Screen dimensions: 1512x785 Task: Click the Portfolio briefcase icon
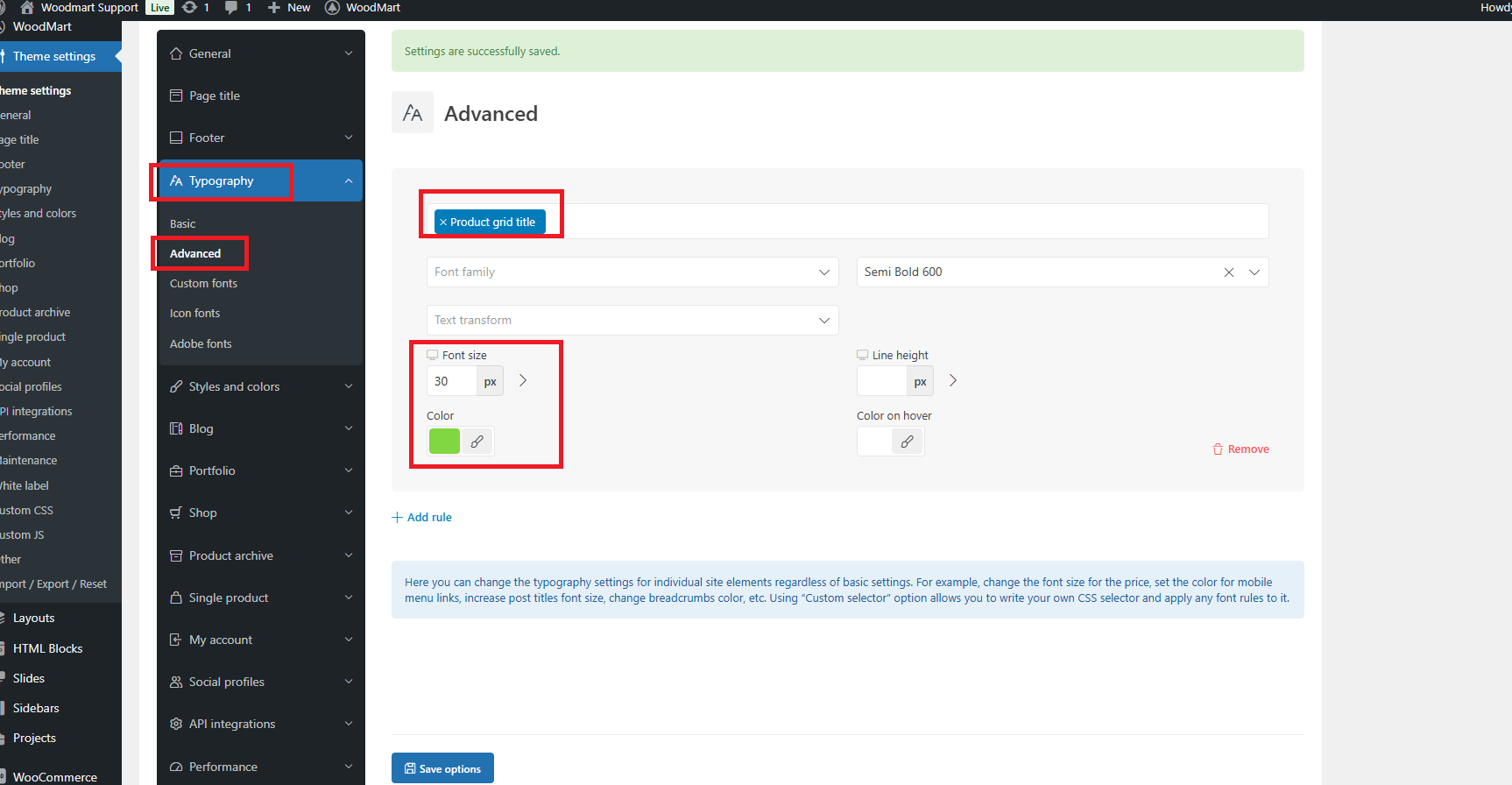(176, 470)
